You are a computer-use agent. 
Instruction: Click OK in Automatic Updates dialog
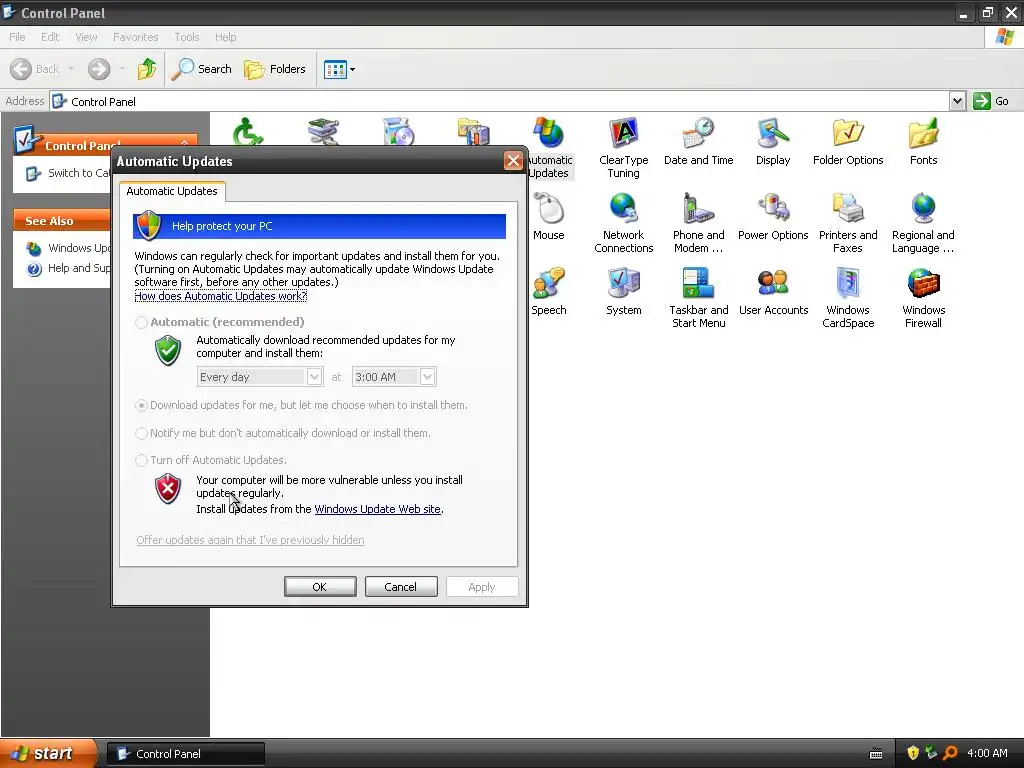pos(320,586)
